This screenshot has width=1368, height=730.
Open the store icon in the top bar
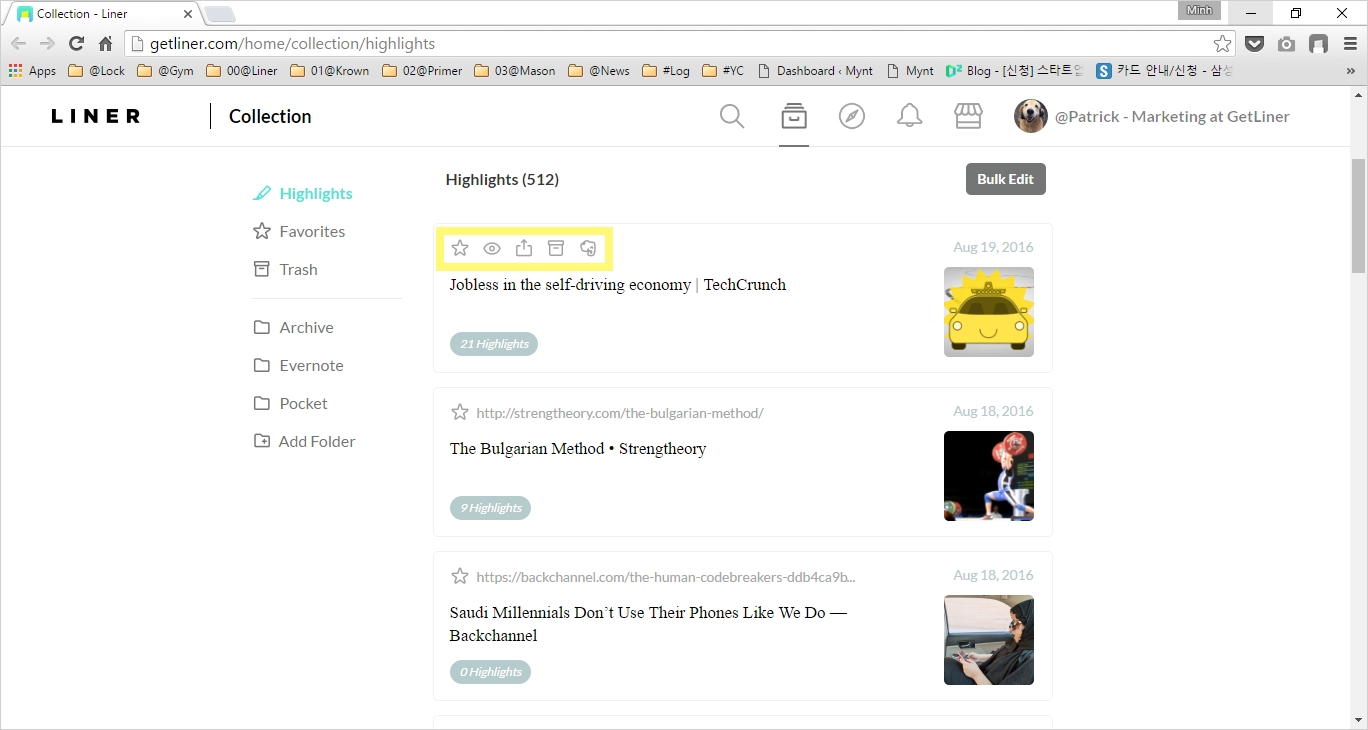(x=967, y=116)
